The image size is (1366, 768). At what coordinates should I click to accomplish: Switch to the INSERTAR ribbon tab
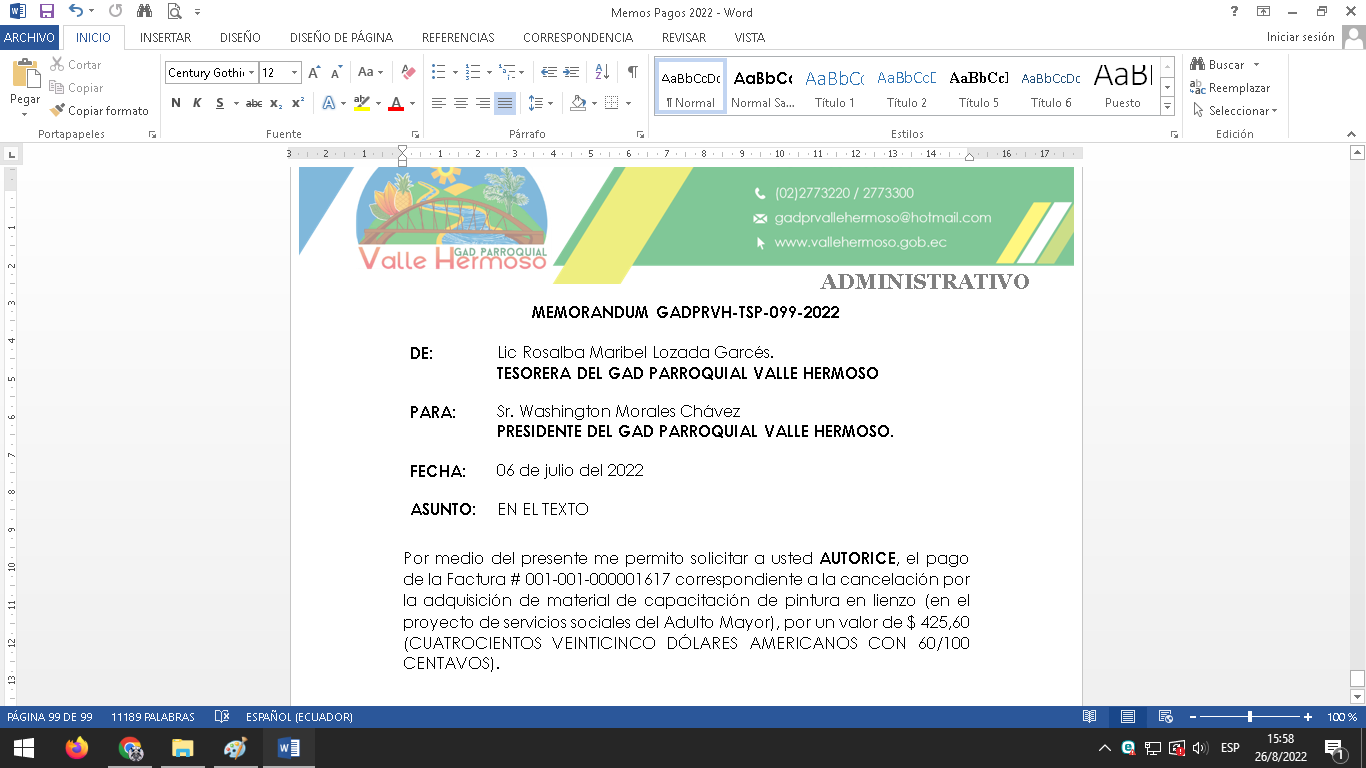click(165, 38)
